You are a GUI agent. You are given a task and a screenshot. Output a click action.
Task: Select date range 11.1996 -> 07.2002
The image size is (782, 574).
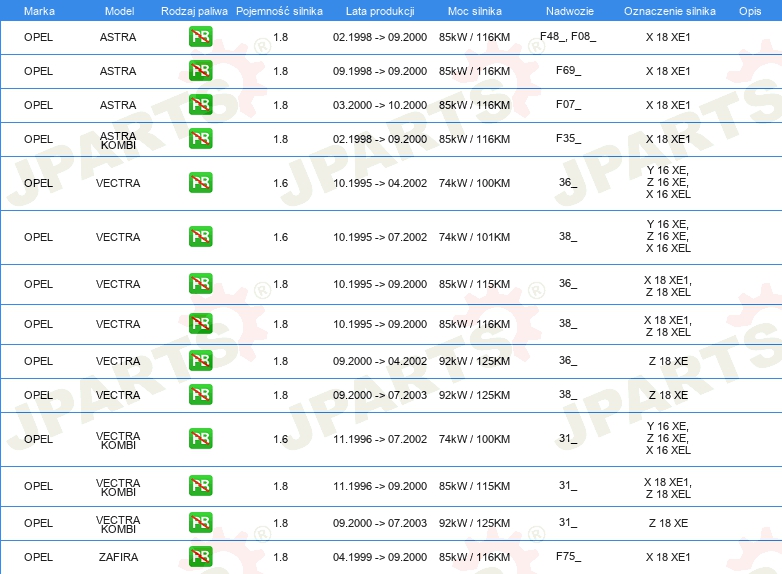(x=380, y=439)
